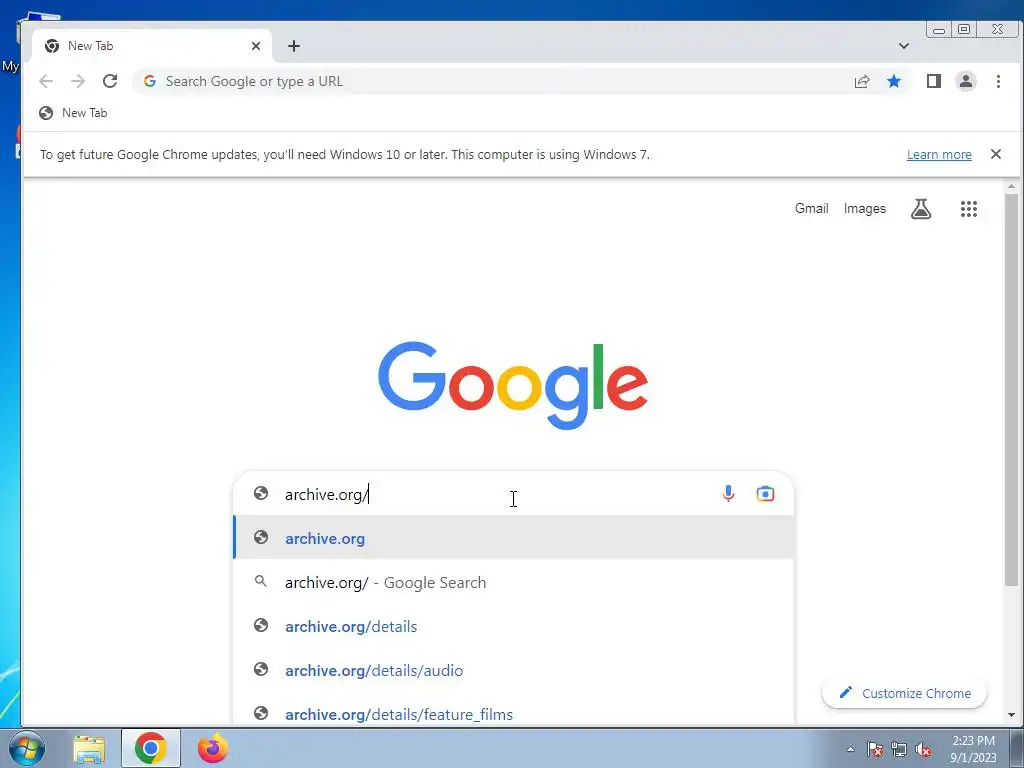Open the side panel icon
Screen dimensions: 1024x768
point(934,81)
